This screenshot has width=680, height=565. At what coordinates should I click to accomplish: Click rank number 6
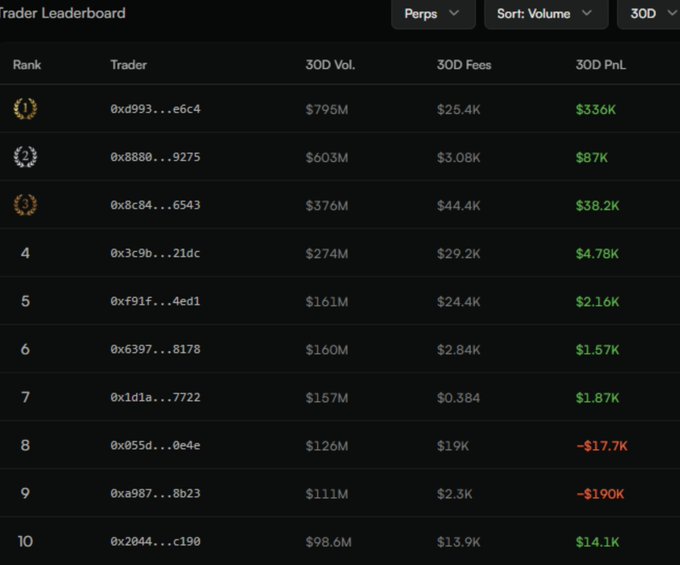pos(25,349)
